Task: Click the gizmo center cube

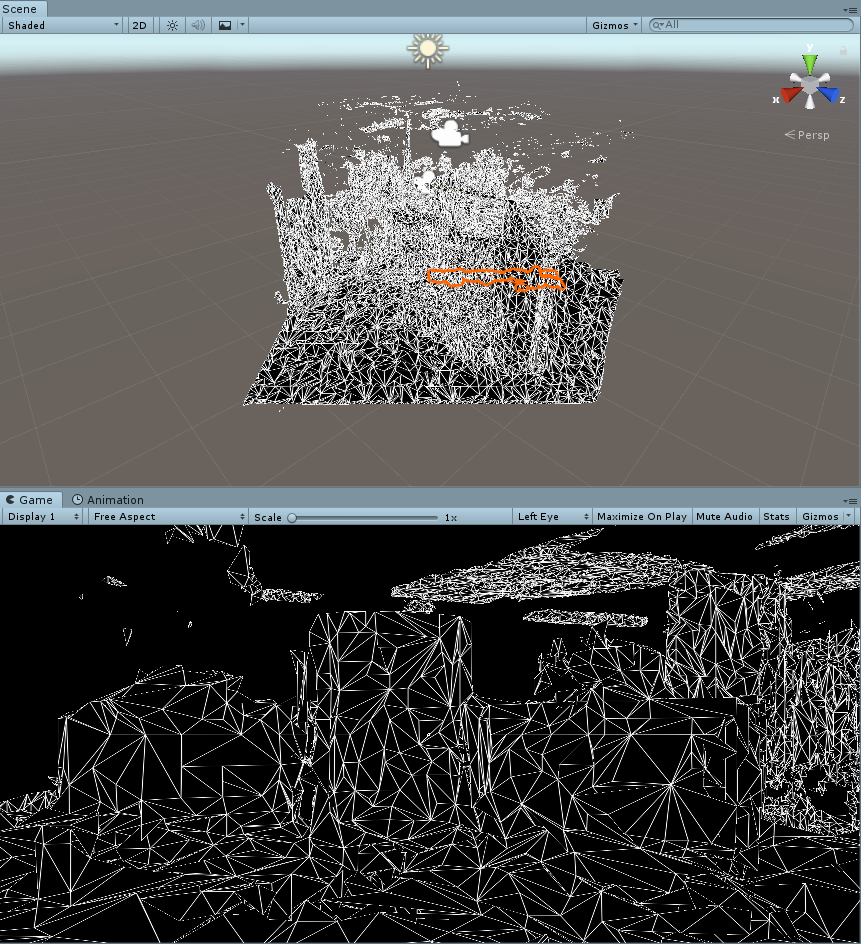Action: pos(810,86)
